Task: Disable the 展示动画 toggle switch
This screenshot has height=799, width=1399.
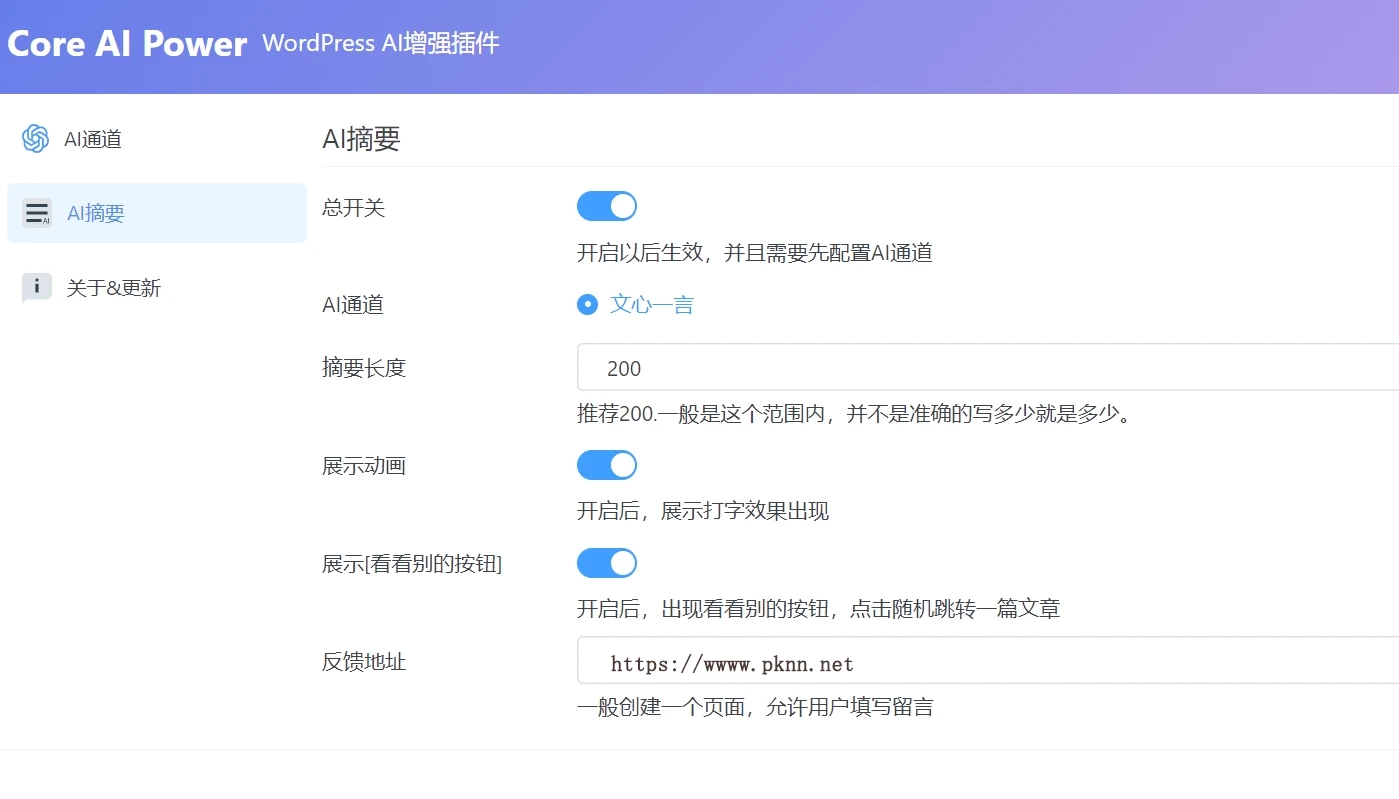Action: pos(607,465)
